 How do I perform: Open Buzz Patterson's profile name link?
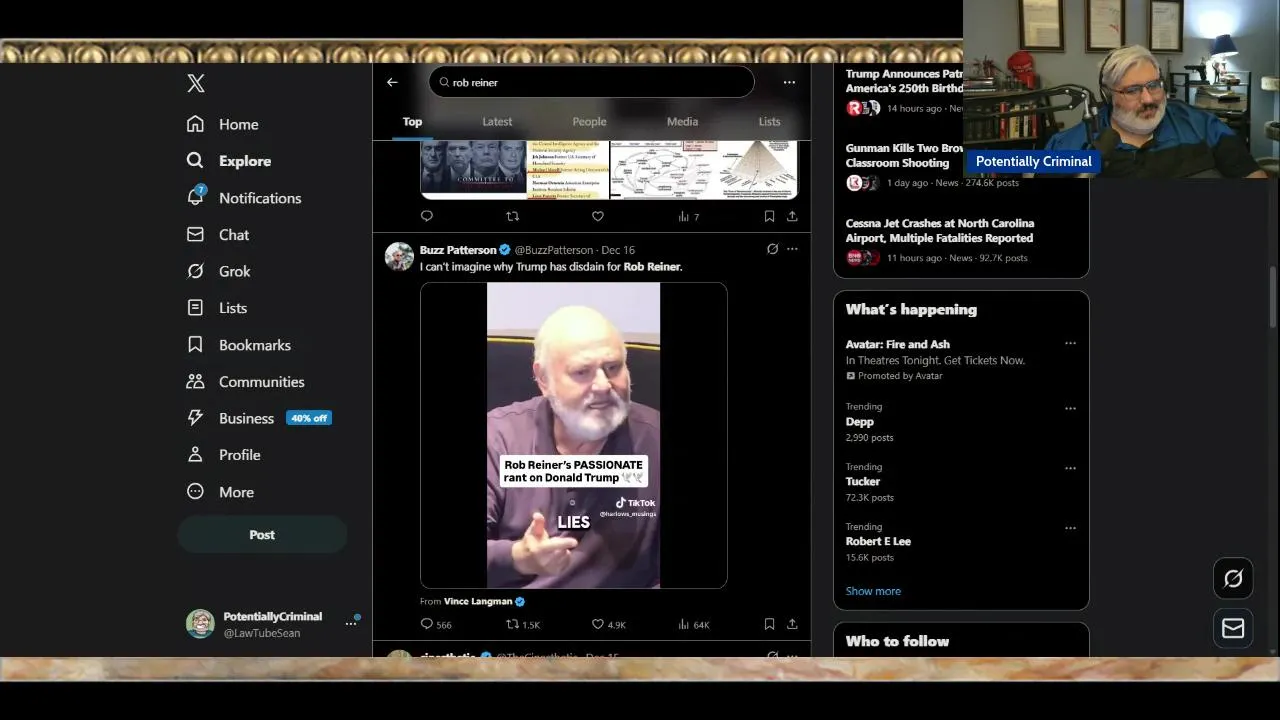pos(458,250)
